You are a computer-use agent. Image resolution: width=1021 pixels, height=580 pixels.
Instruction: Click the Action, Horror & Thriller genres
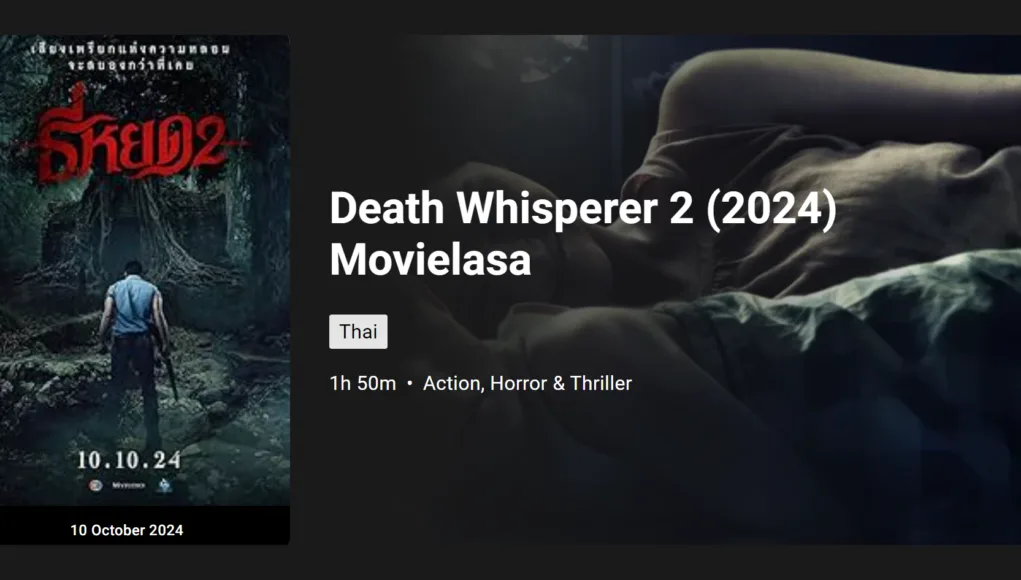(x=527, y=383)
